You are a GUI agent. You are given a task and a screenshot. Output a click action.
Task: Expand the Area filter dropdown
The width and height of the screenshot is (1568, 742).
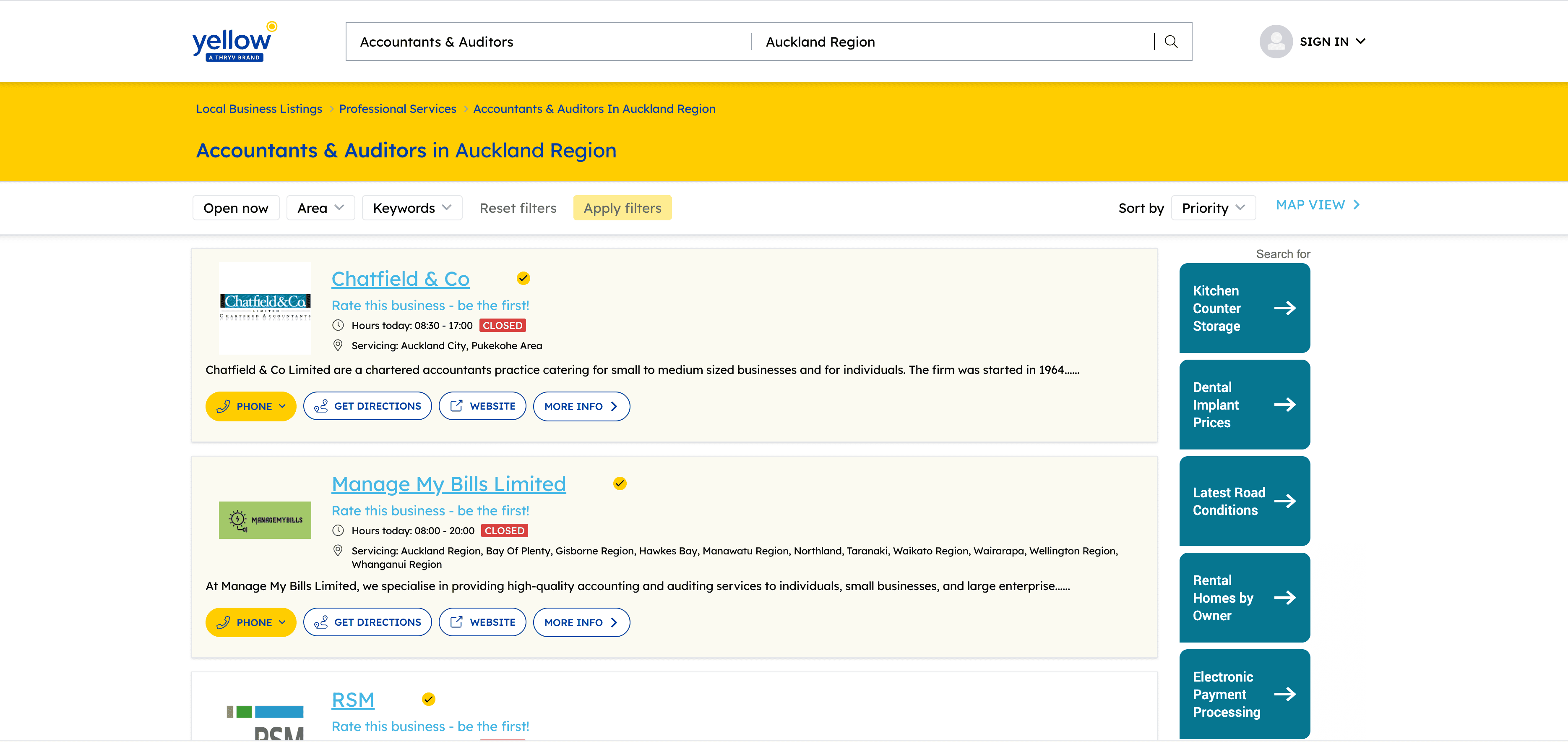(320, 208)
